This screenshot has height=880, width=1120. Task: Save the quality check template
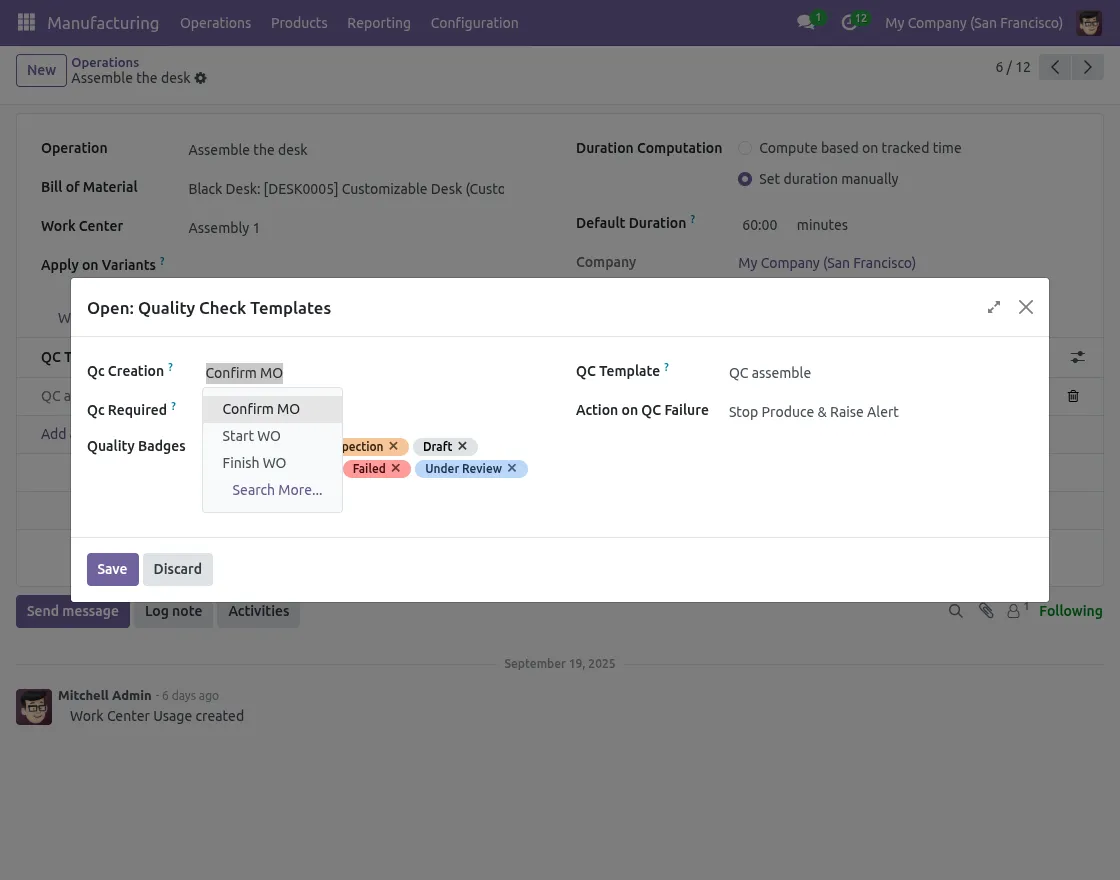pyautogui.click(x=112, y=569)
